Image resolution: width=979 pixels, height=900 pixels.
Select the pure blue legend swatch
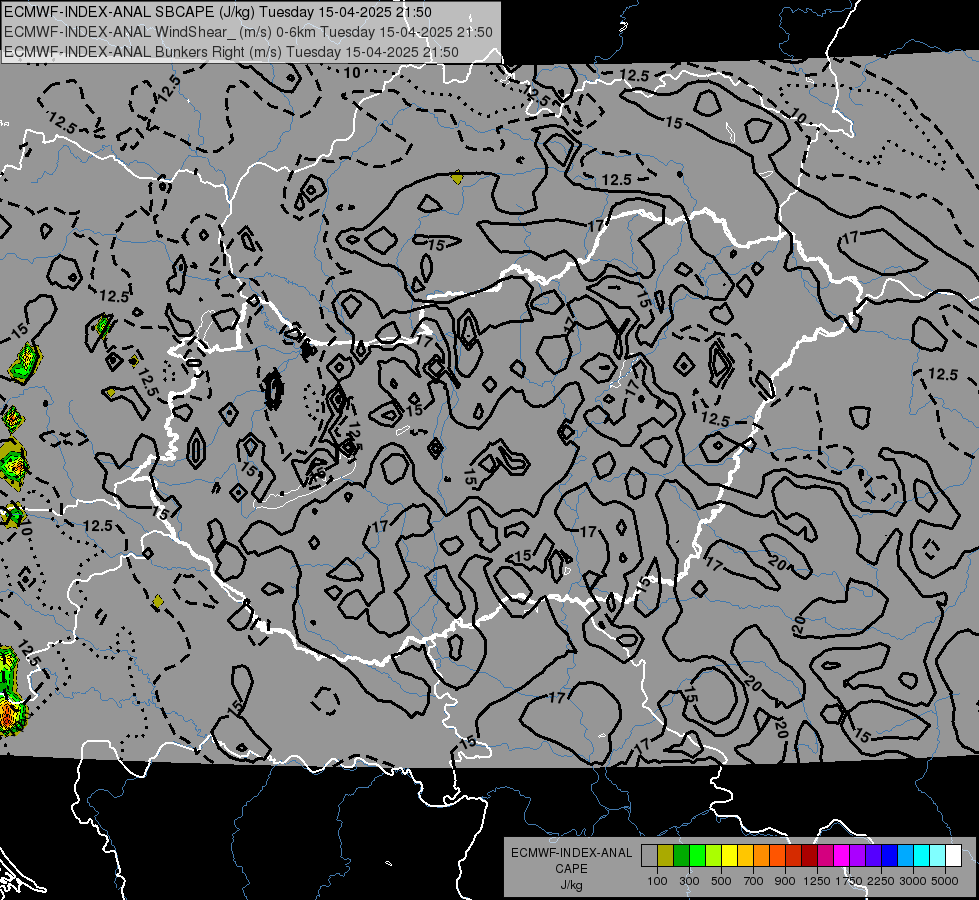(890, 855)
